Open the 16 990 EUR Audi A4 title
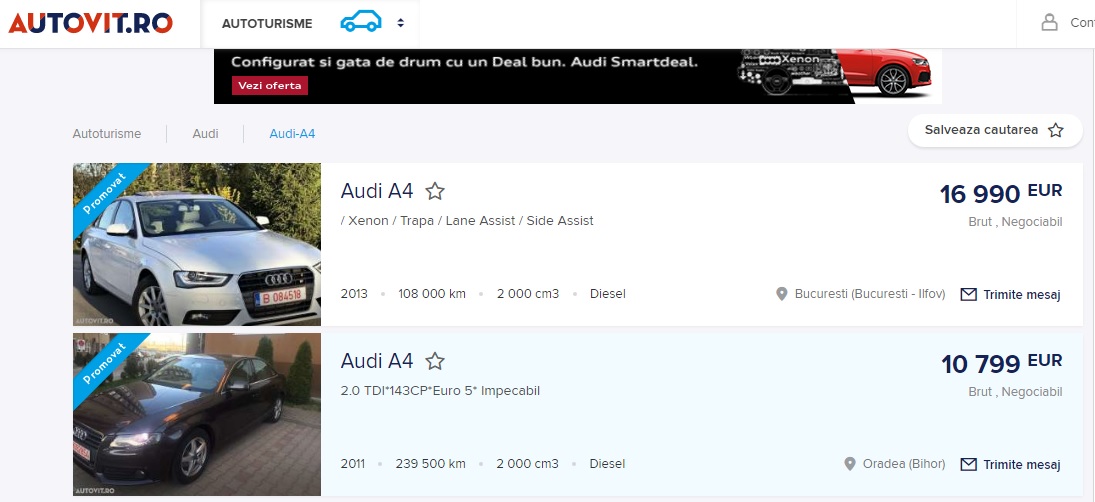 tap(377, 191)
